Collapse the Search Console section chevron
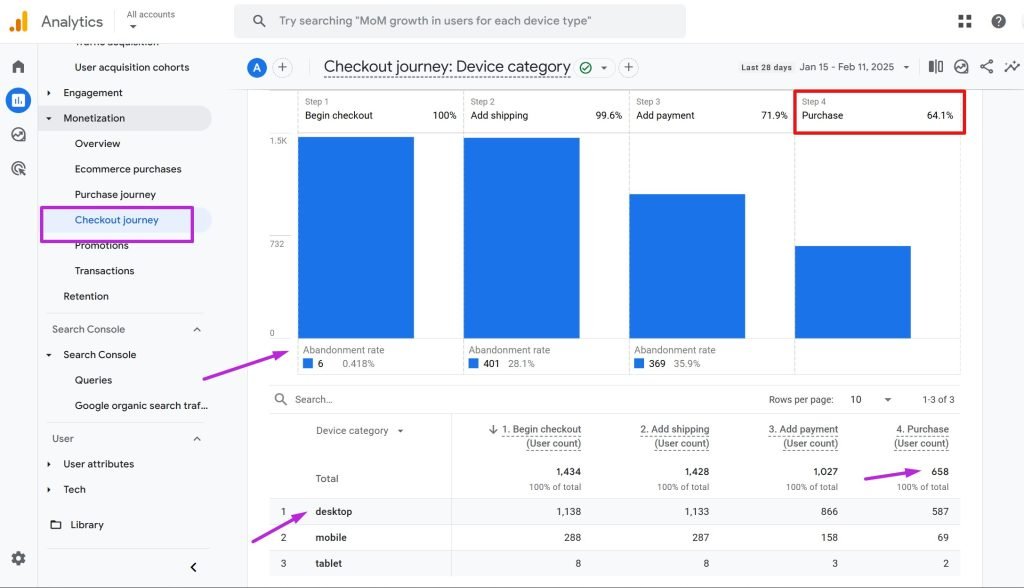The height and width of the screenshot is (588, 1024). pos(196,329)
